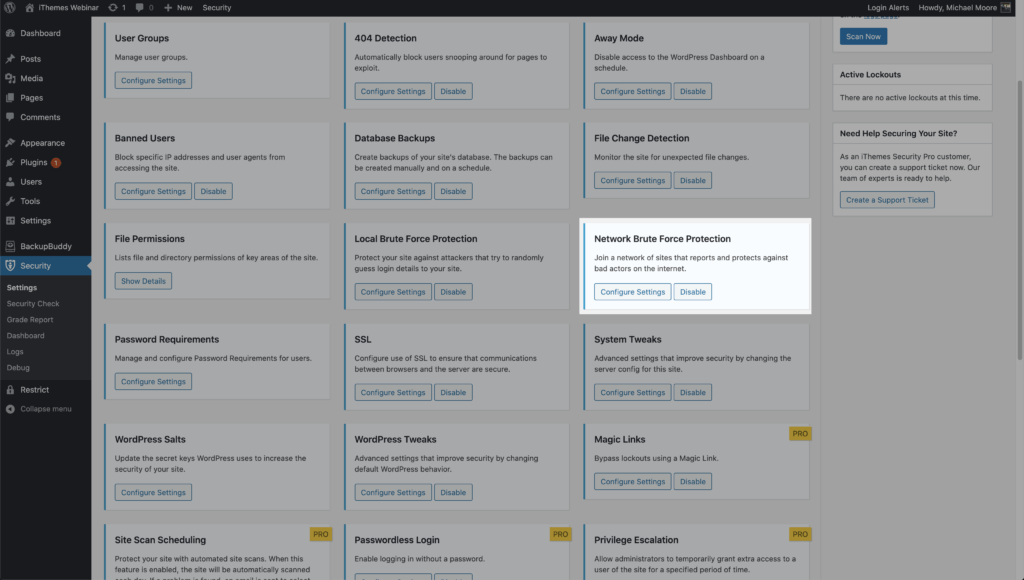Click the Media icon in sidebar
1024x580 pixels.
[x=10, y=78]
